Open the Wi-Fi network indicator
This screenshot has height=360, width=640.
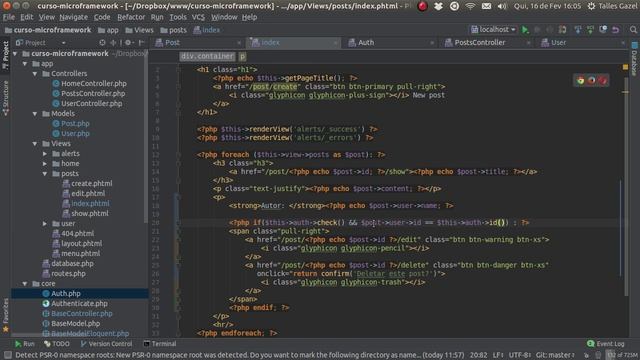click(x=470, y=6)
